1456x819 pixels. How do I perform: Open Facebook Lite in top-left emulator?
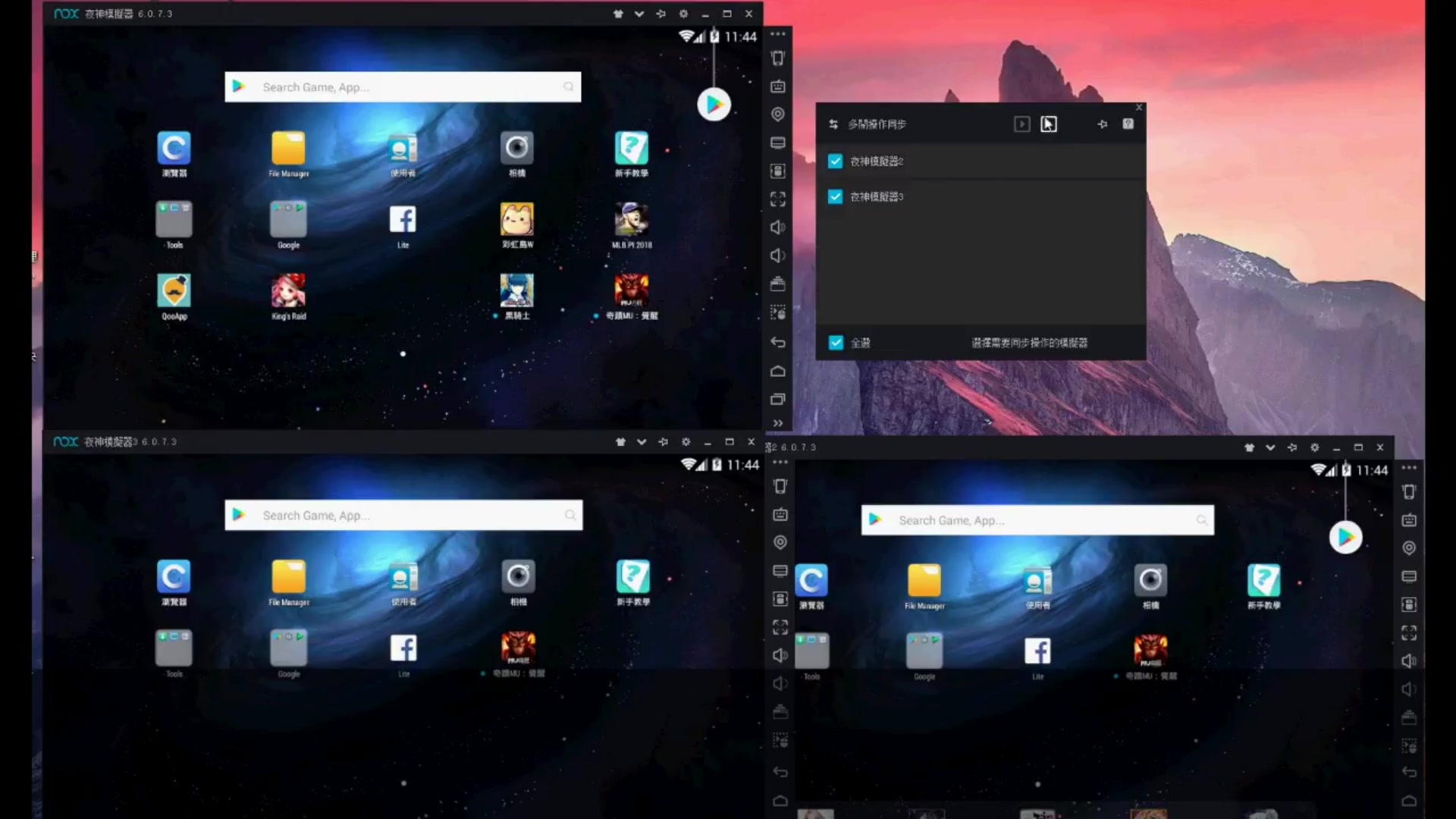[403, 221]
